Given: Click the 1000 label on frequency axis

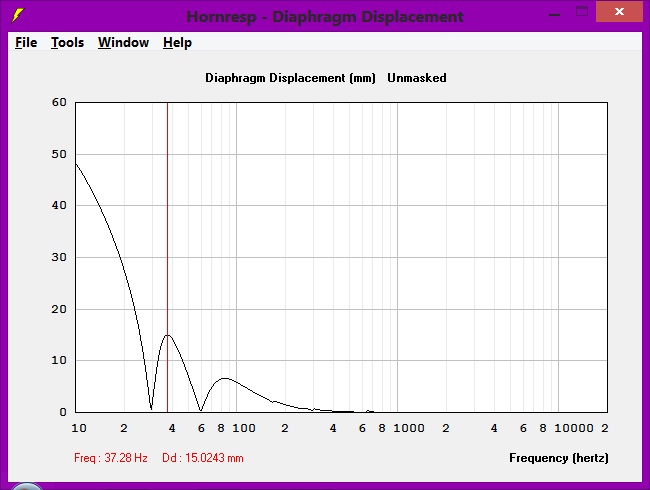Looking at the screenshot, I should 409,428.
